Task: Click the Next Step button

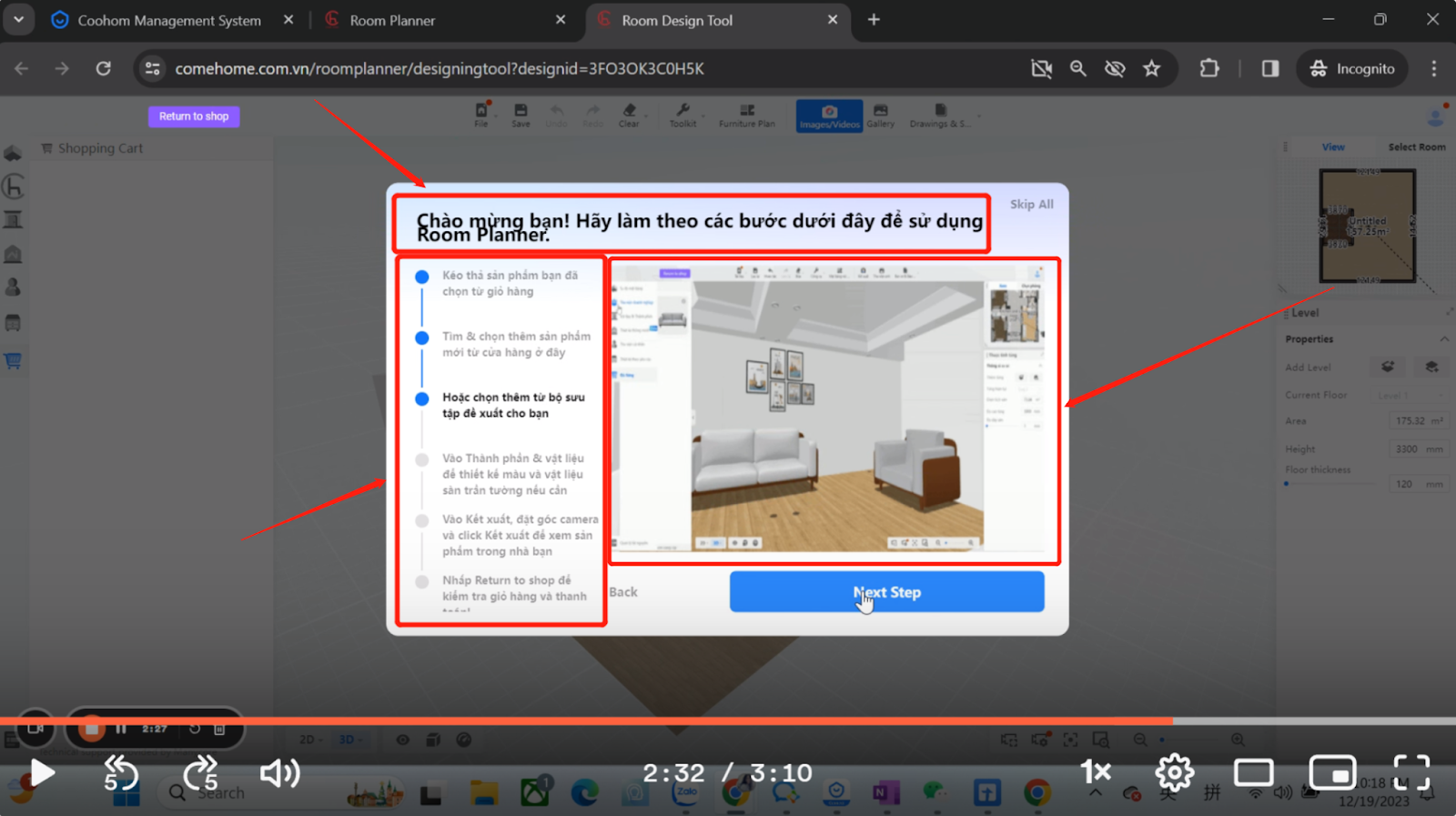Action: pos(886,592)
